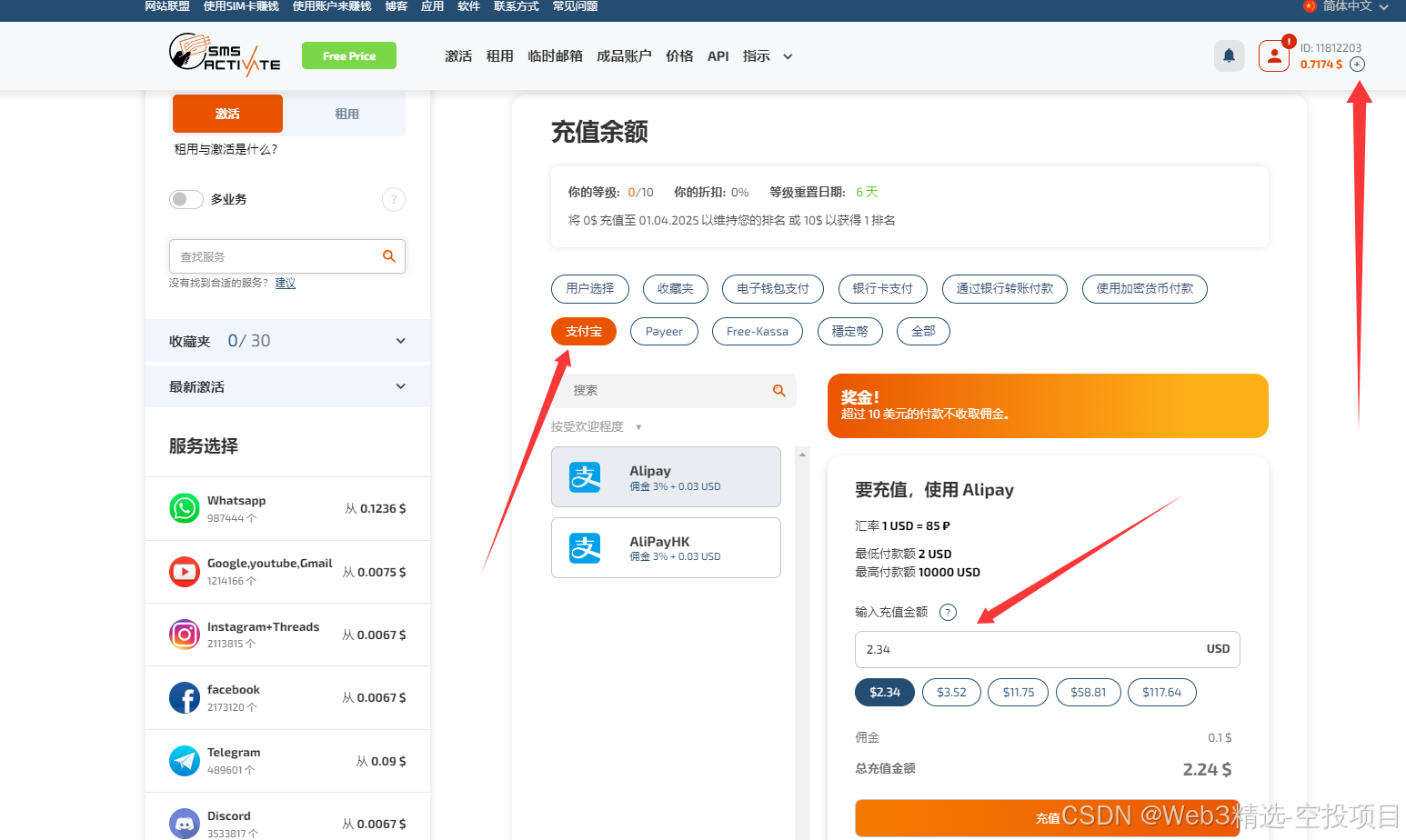Open the SMS Activate logo home link
The height and width of the screenshot is (840, 1406).
pos(225,55)
